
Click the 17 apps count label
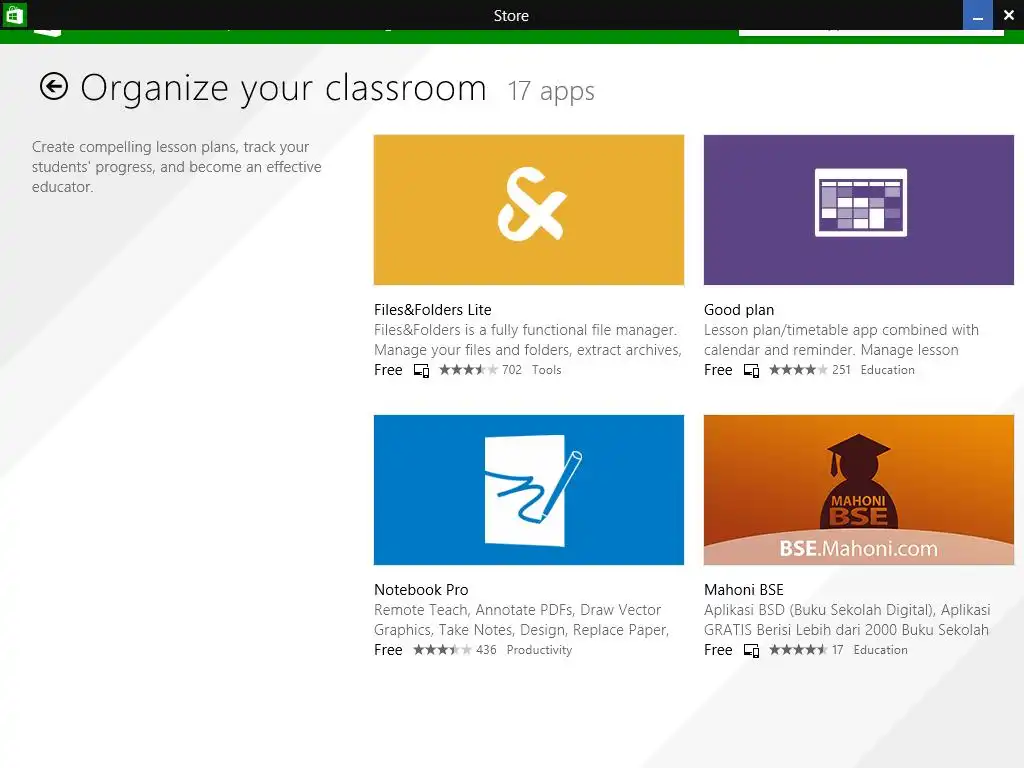(x=551, y=91)
